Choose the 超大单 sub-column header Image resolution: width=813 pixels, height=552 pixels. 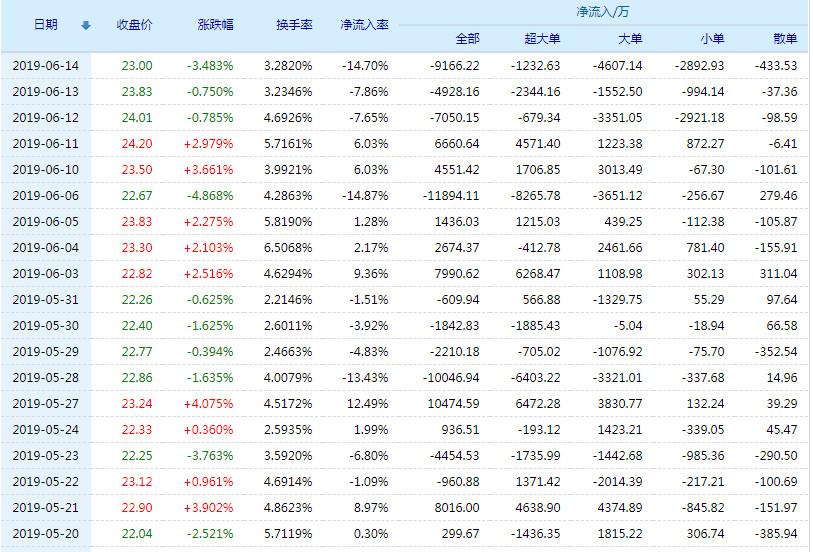[x=542, y=39]
